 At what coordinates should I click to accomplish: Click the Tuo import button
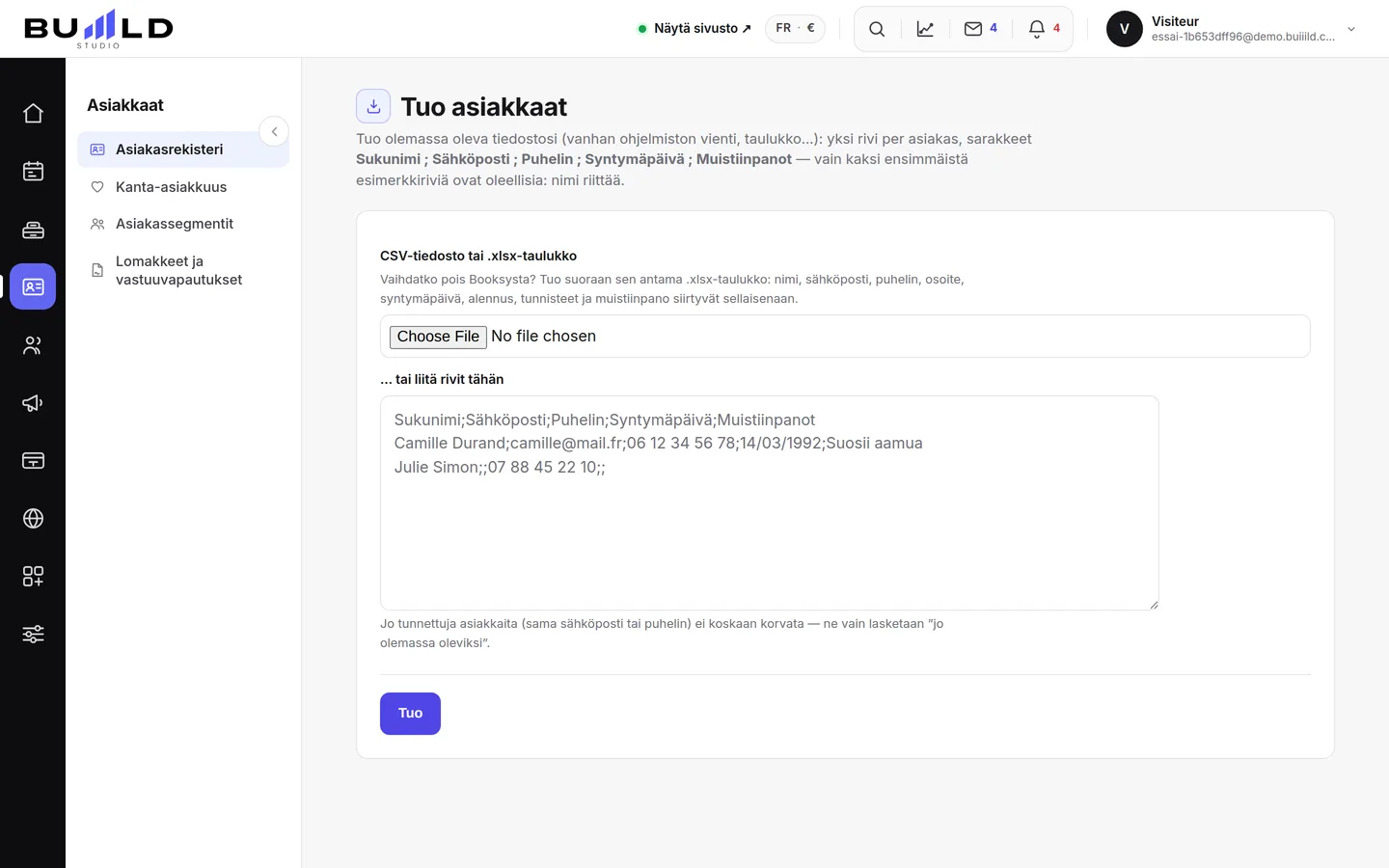tap(410, 714)
